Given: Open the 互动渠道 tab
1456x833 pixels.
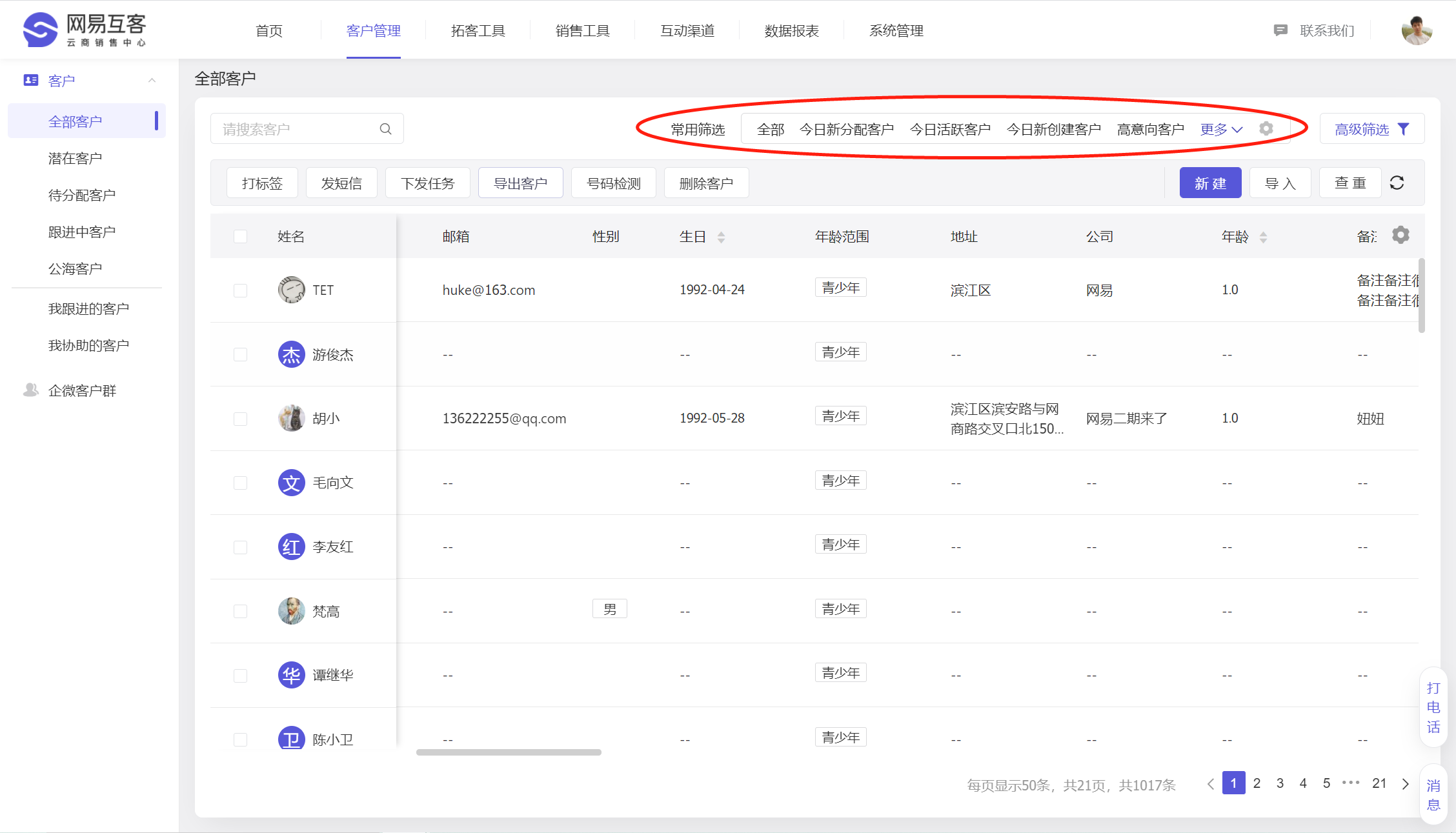Looking at the screenshot, I should (687, 30).
